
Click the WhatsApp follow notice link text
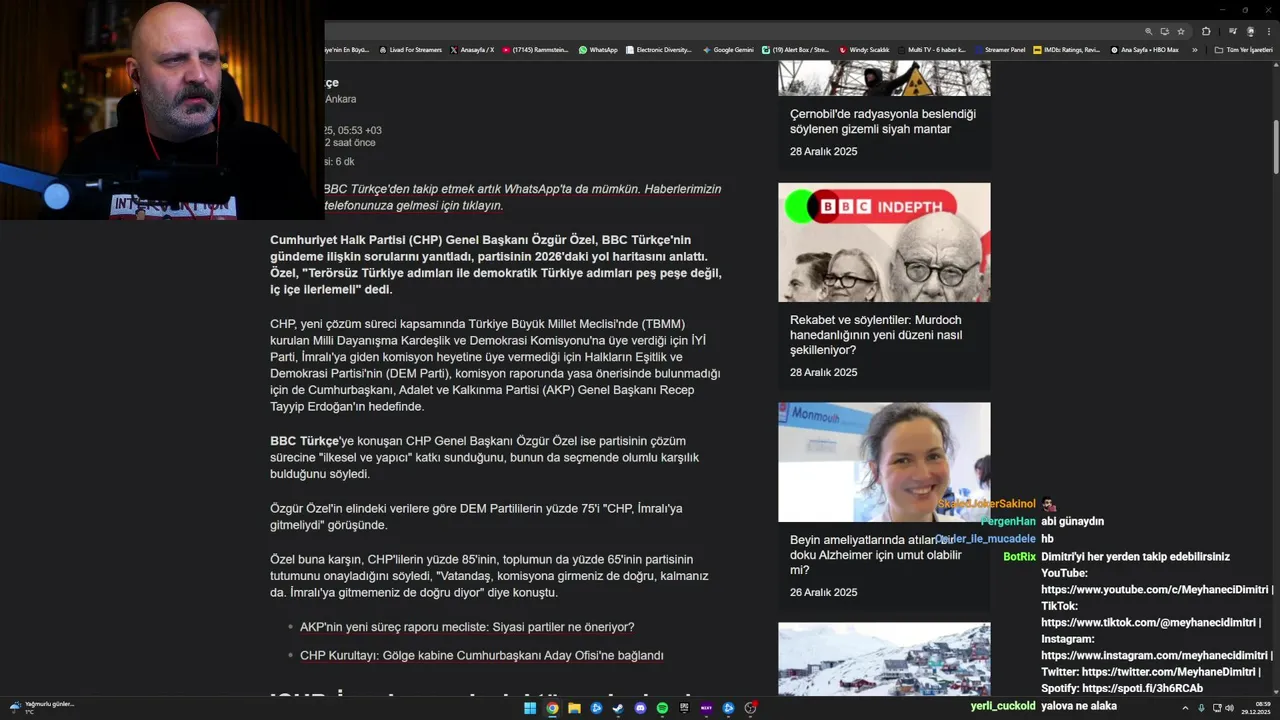click(521, 197)
